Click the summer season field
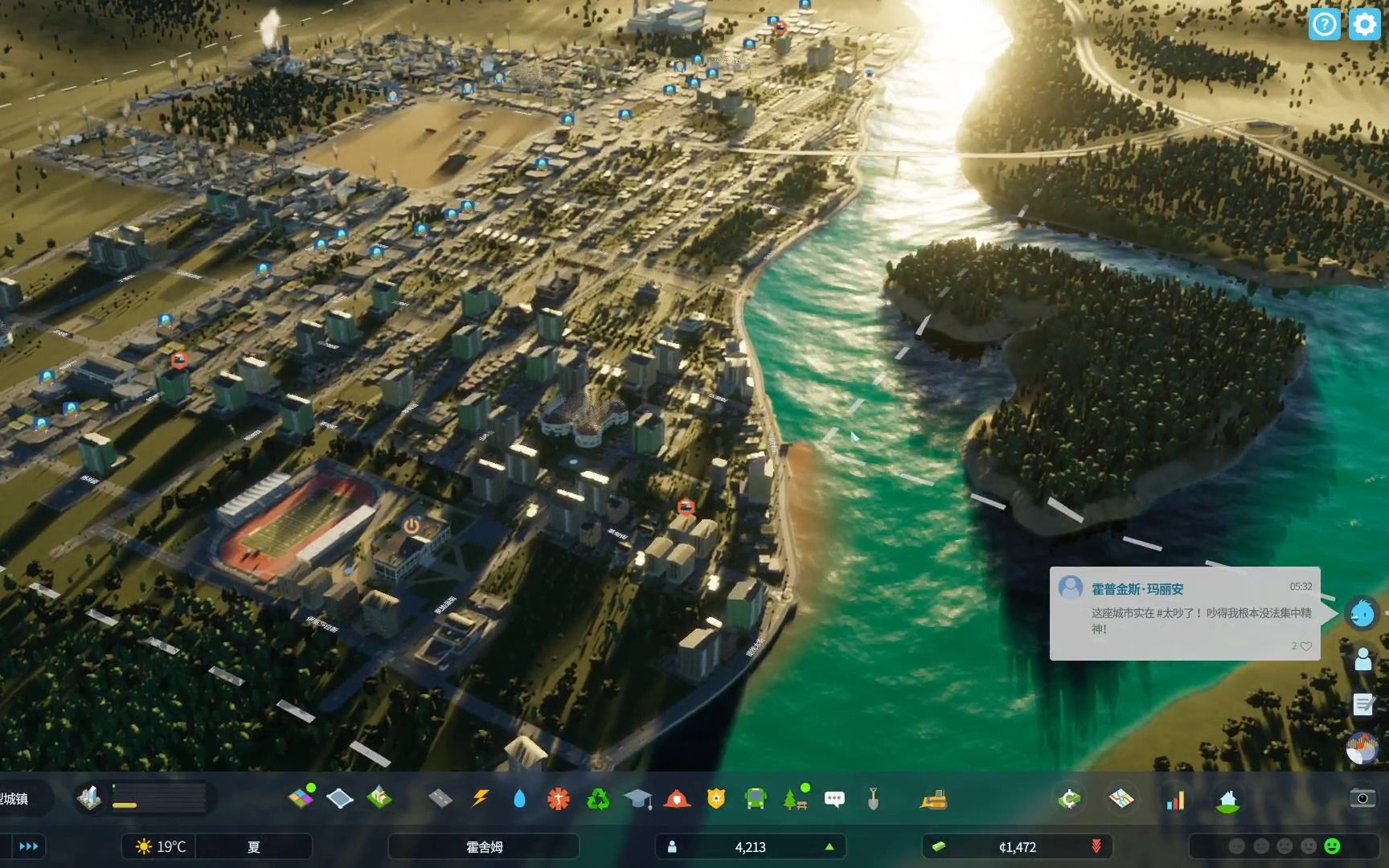 click(x=254, y=846)
